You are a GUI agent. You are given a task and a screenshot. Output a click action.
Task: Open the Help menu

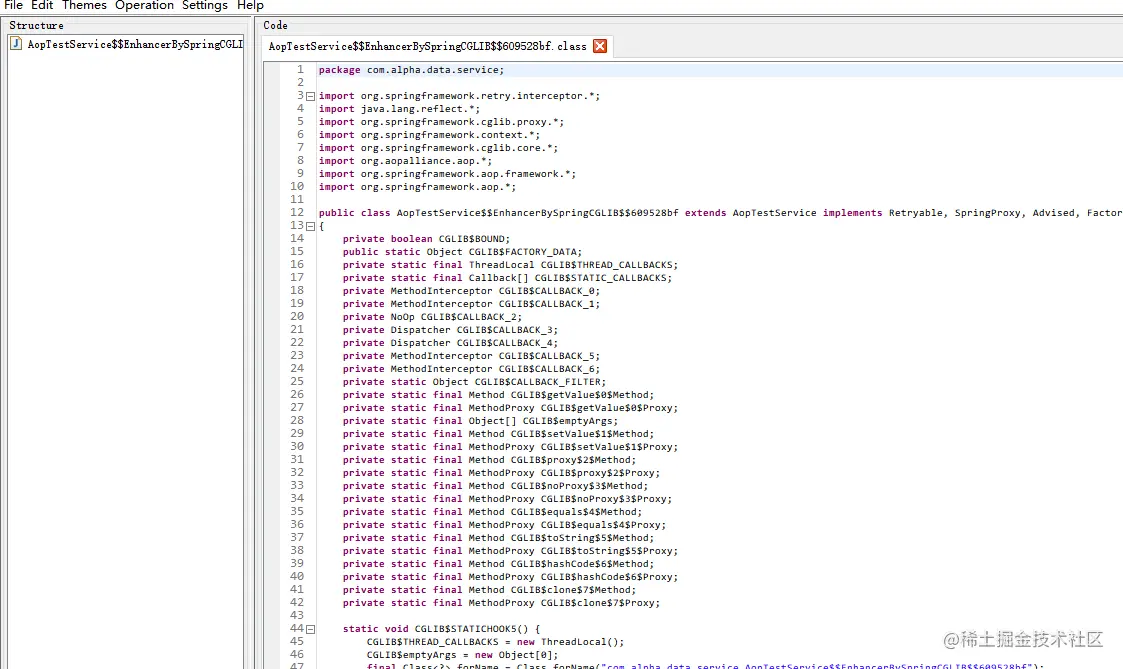coord(251,5)
